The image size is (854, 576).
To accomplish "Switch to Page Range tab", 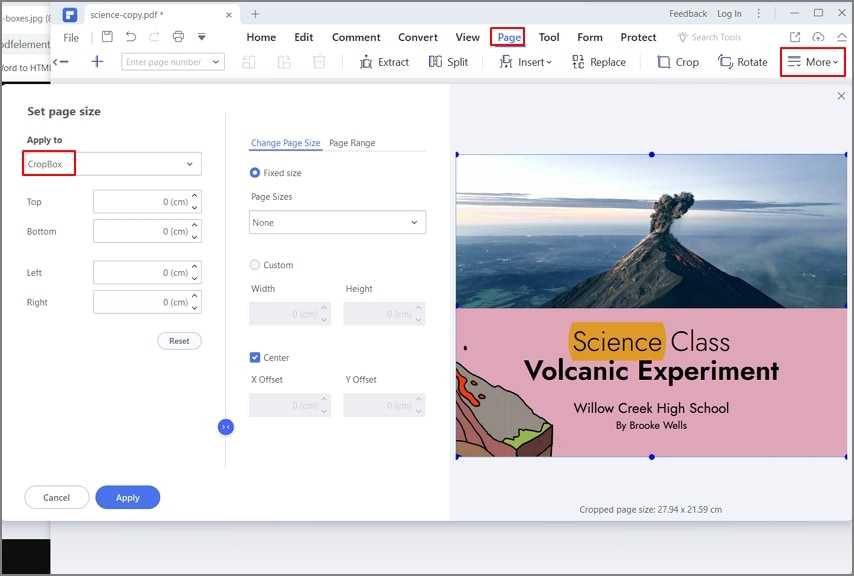I will 352,143.
